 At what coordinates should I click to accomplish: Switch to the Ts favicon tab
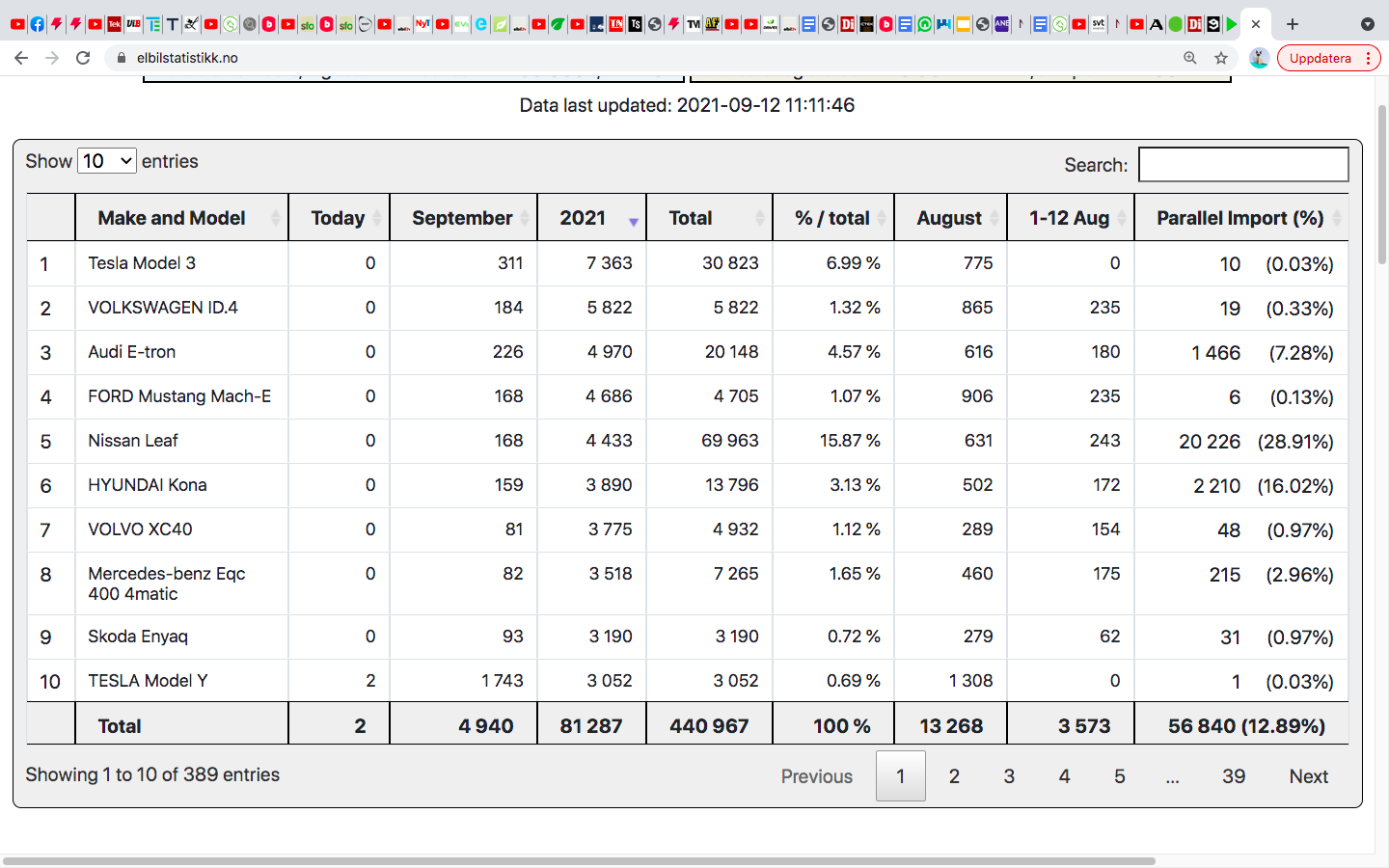(x=635, y=24)
